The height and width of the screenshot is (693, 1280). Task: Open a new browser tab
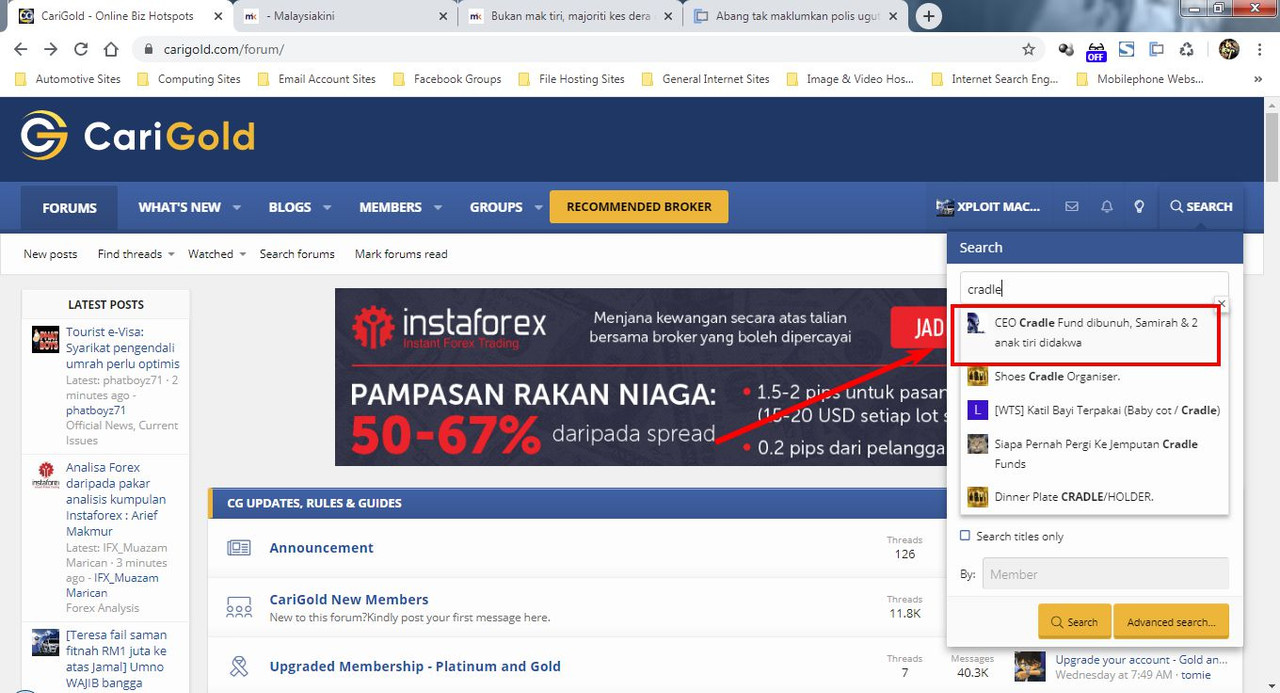coord(929,16)
